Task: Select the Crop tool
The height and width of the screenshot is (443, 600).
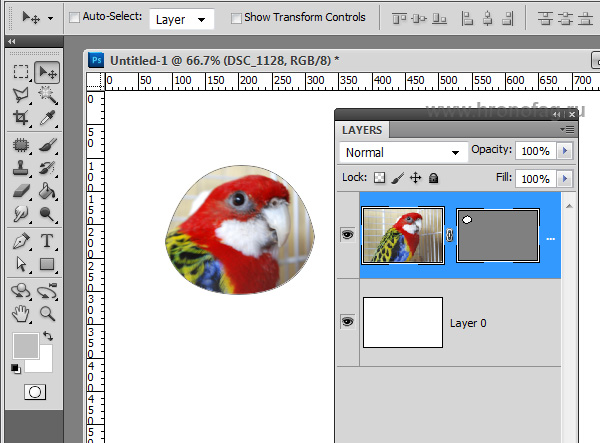Action: point(20,119)
